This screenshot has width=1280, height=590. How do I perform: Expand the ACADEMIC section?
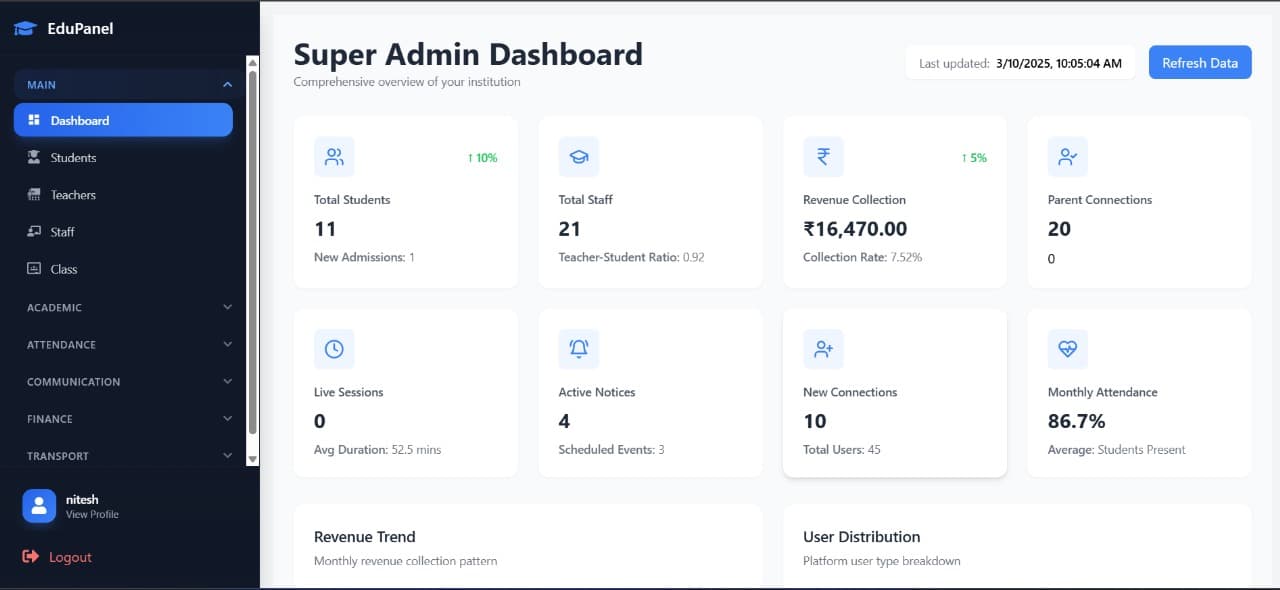[129, 307]
